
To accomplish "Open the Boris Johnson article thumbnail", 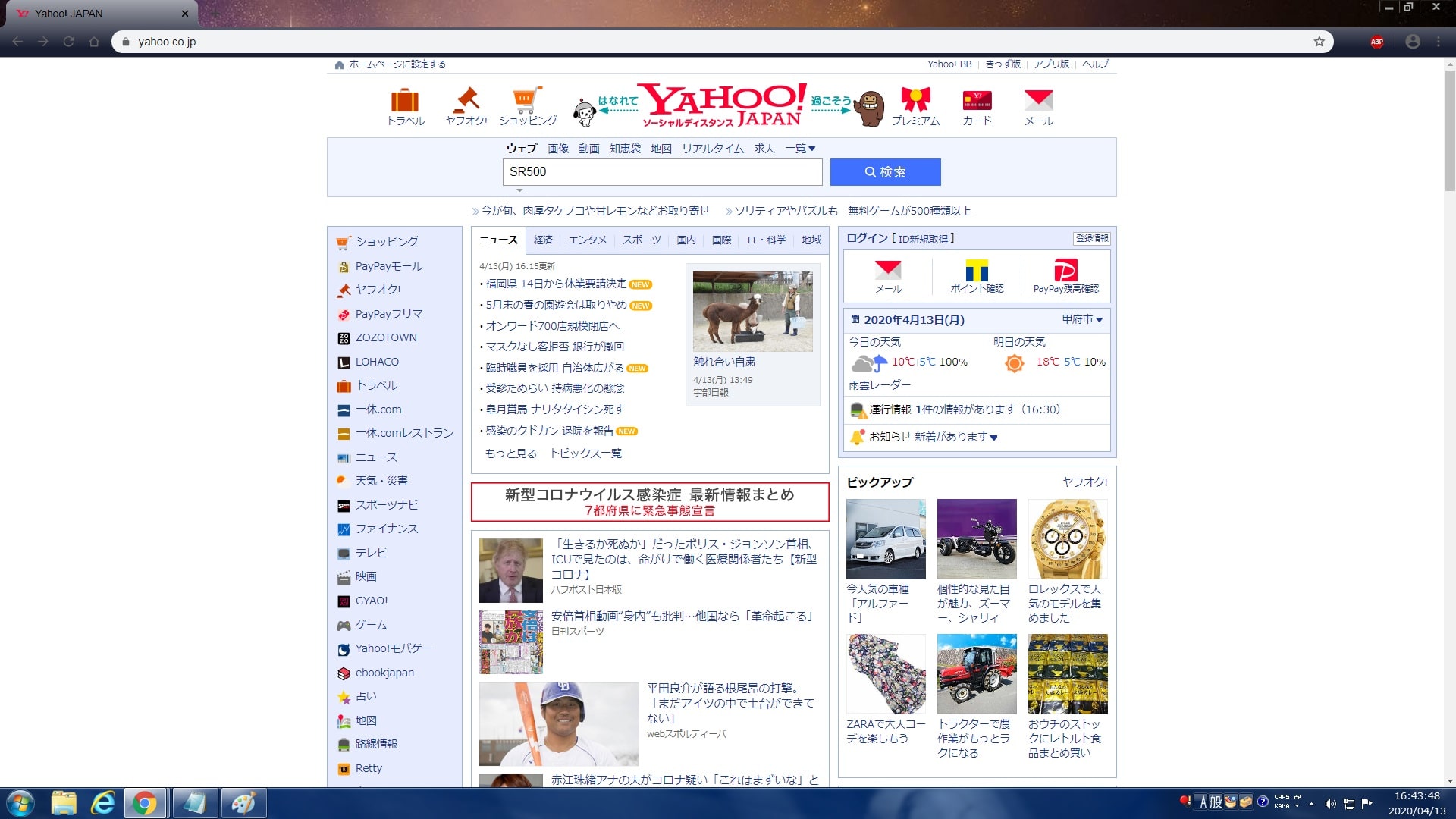I will 511,570.
